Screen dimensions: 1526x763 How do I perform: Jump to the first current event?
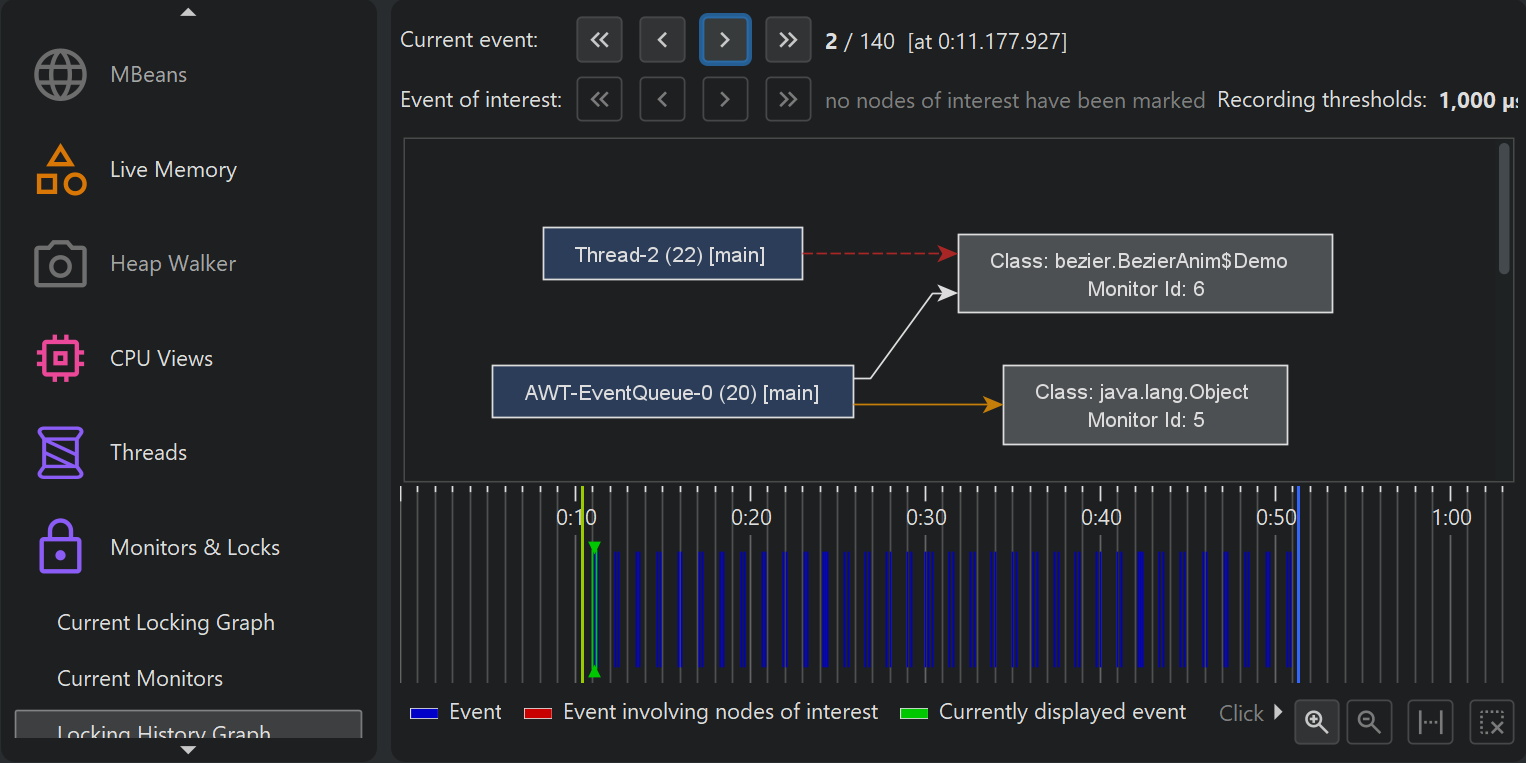click(599, 40)
